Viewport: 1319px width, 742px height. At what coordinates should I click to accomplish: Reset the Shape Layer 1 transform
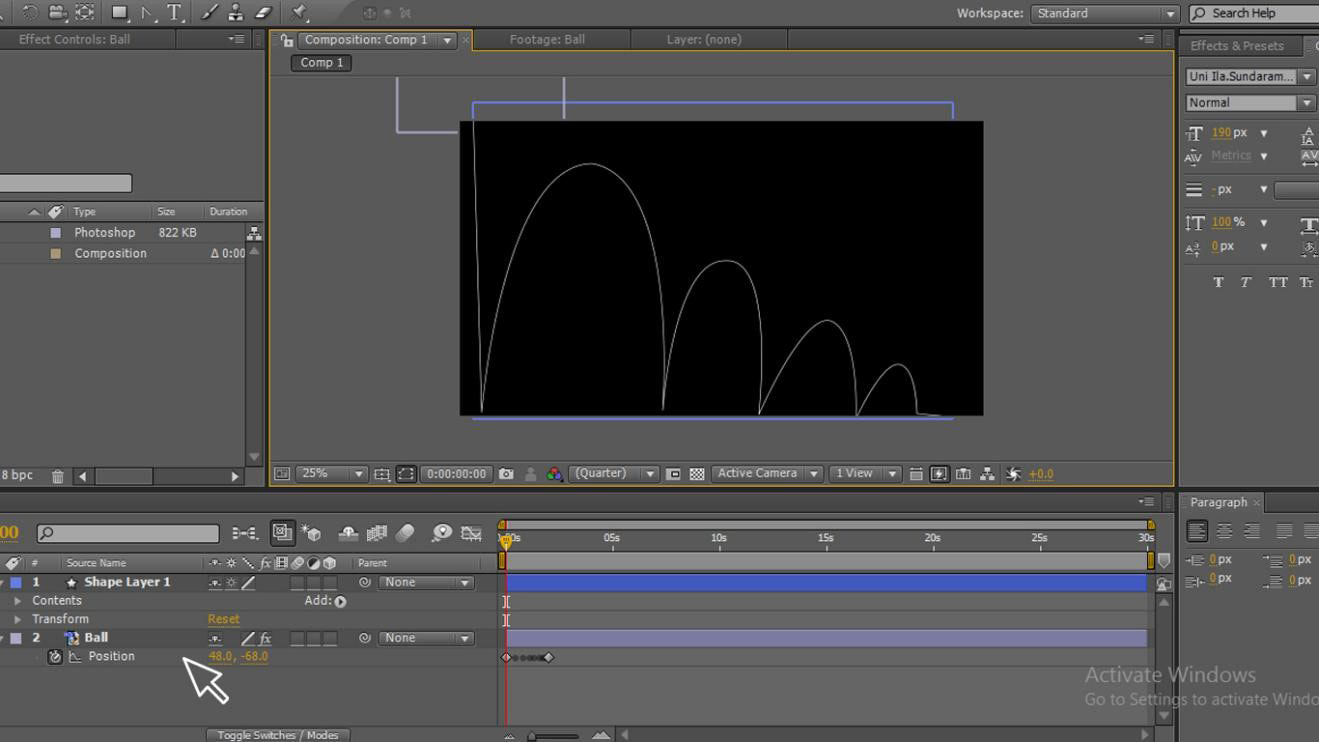(x=223, y=620)
